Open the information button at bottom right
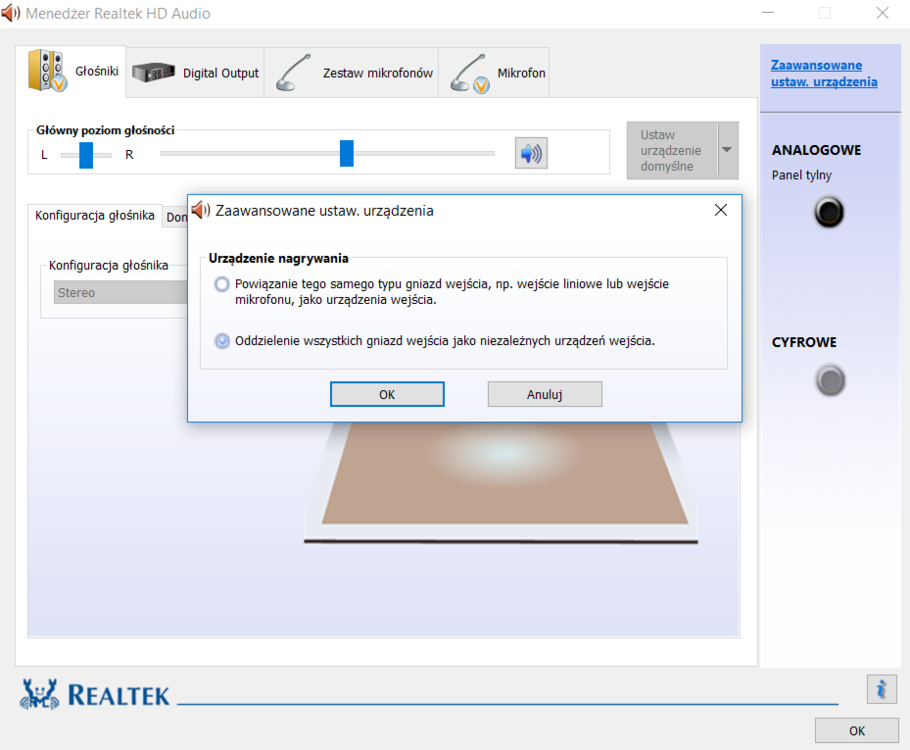This screenshot has width=910, height=750. [x=882, y=689]
